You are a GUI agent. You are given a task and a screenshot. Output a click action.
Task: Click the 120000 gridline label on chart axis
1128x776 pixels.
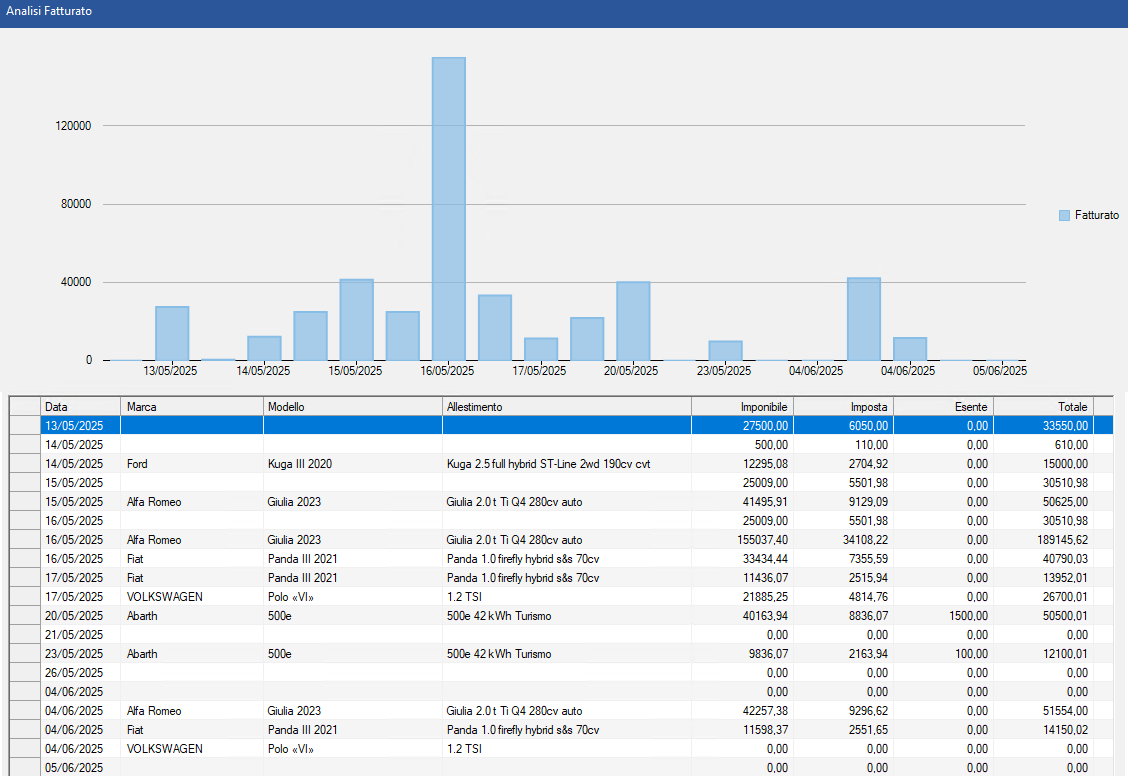(x=76, y=126)
